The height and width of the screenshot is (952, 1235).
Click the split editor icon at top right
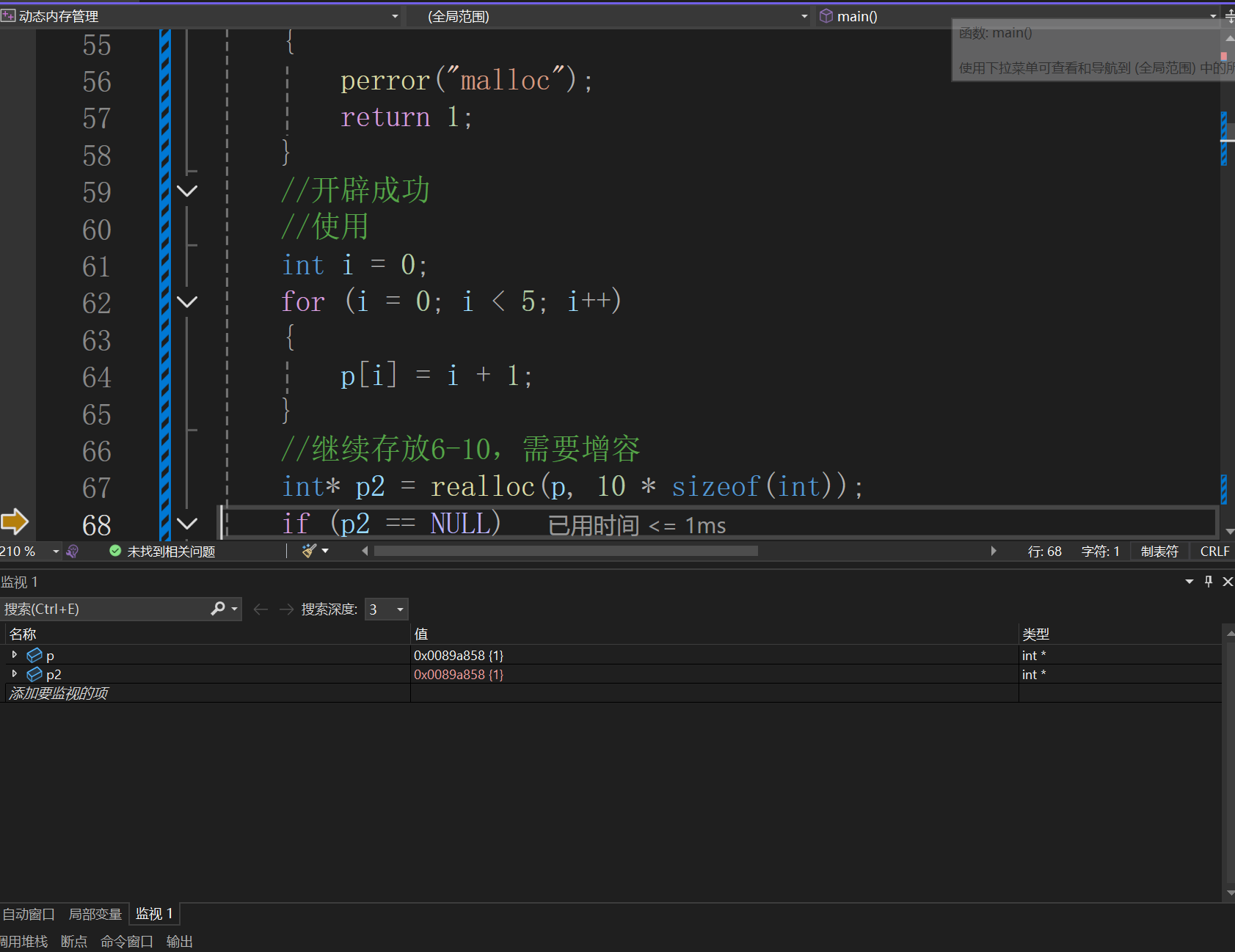tap(1229, 16)
